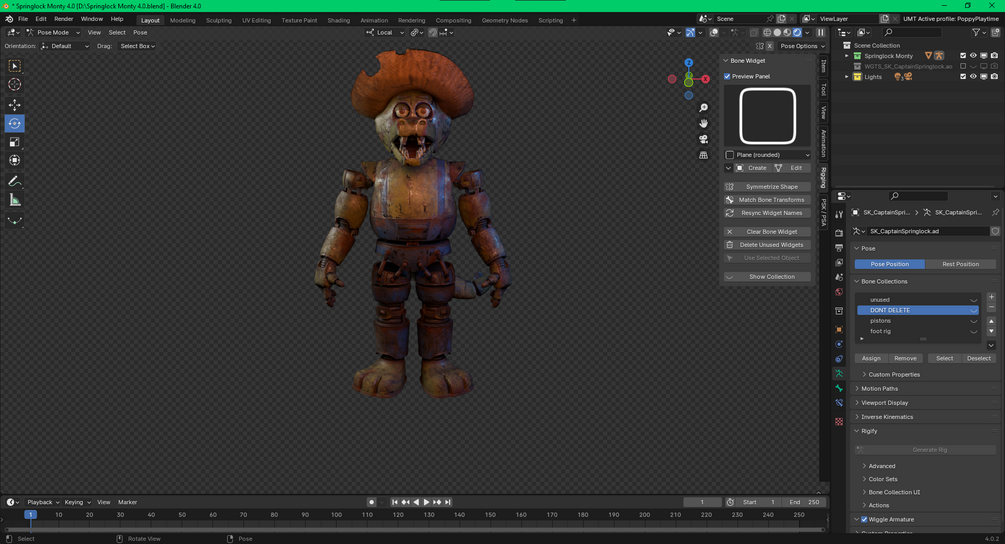Hide the Lights collection with eye icon
This screenshot has height=544, width=1005.
(x=973, y=77)
